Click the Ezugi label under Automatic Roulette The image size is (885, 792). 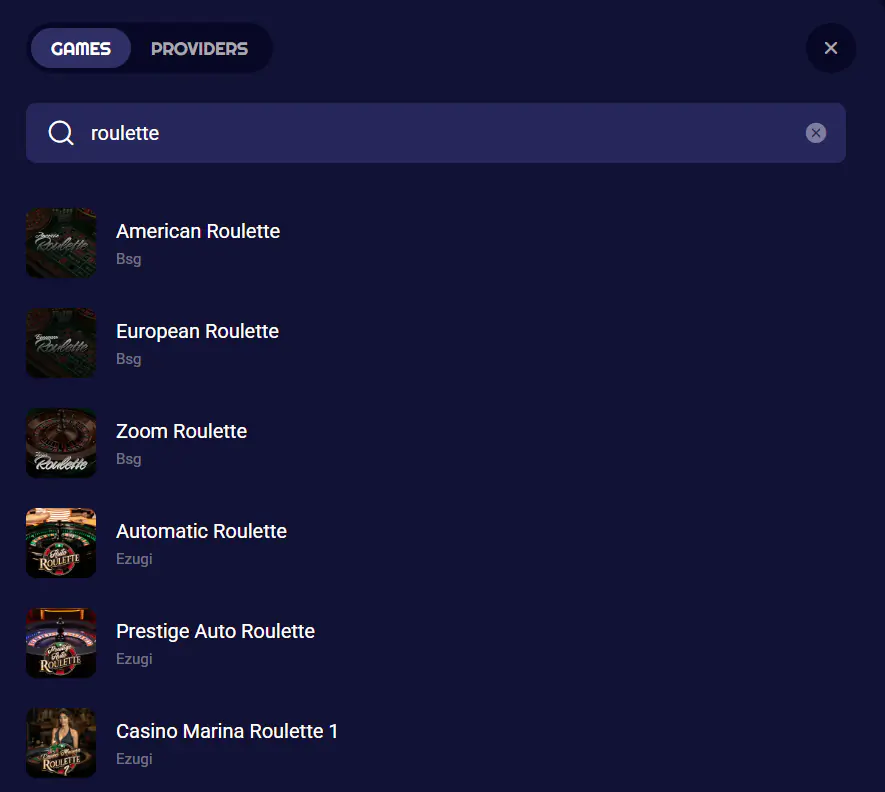(134, 559)
